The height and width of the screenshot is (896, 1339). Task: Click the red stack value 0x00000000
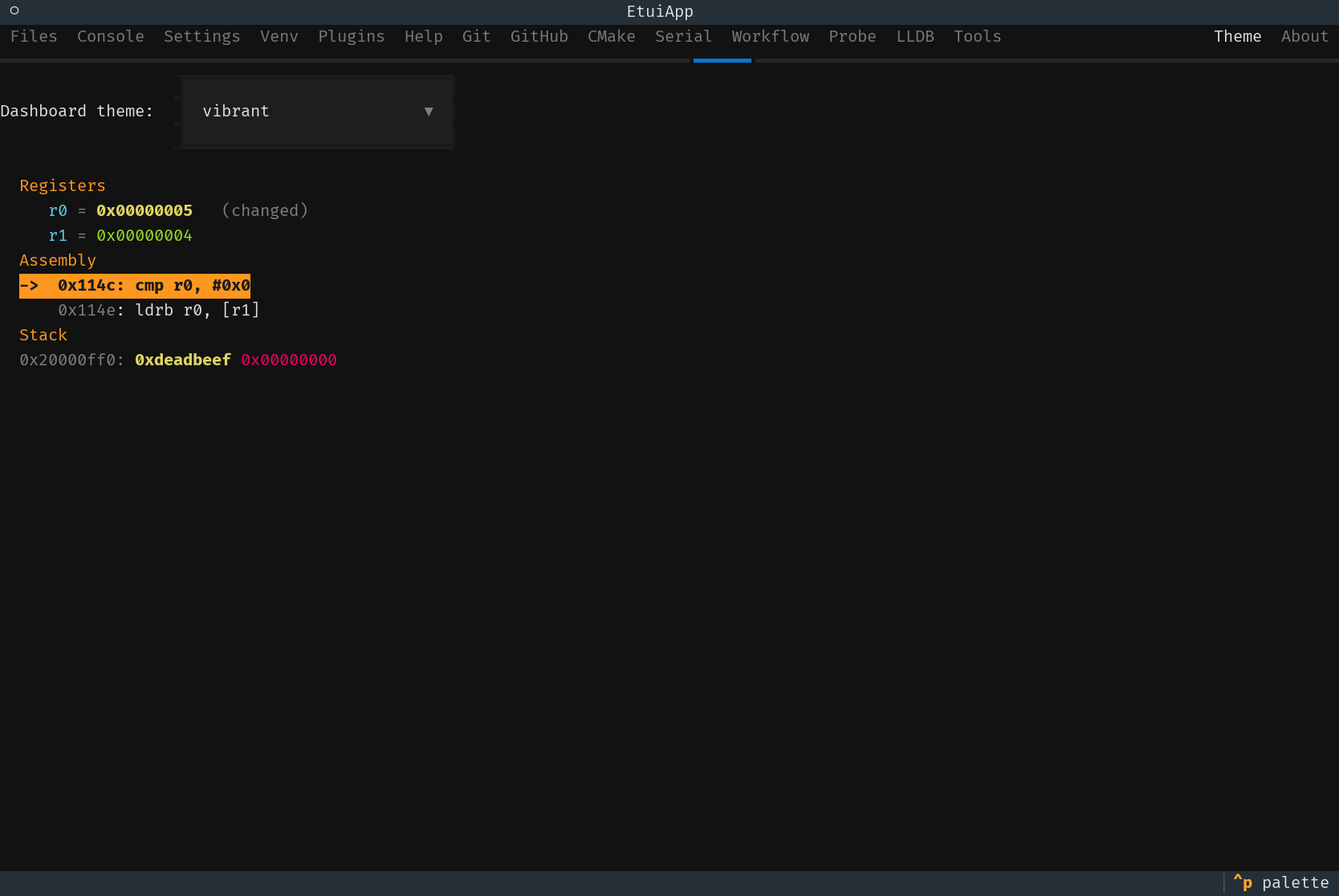pos(289,360)
